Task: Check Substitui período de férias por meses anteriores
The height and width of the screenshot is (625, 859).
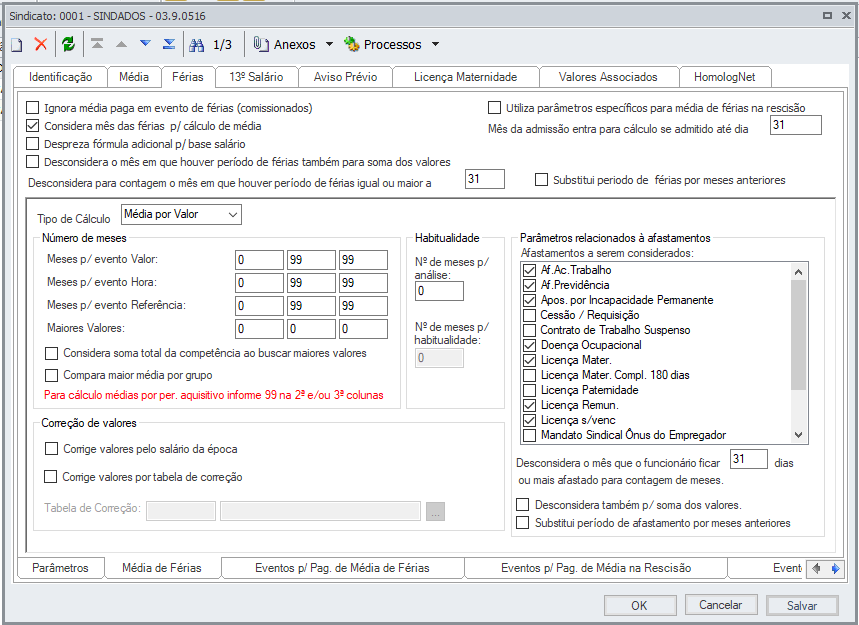Action: pos(541,180)
